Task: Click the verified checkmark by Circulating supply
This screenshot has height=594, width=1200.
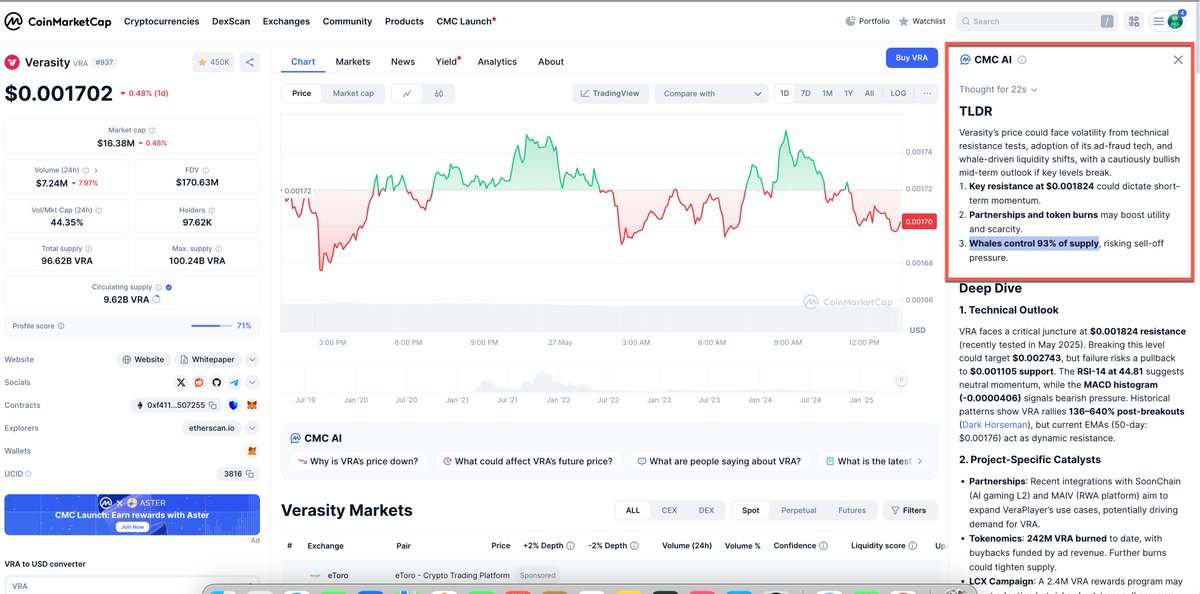Action: [168, 287]
